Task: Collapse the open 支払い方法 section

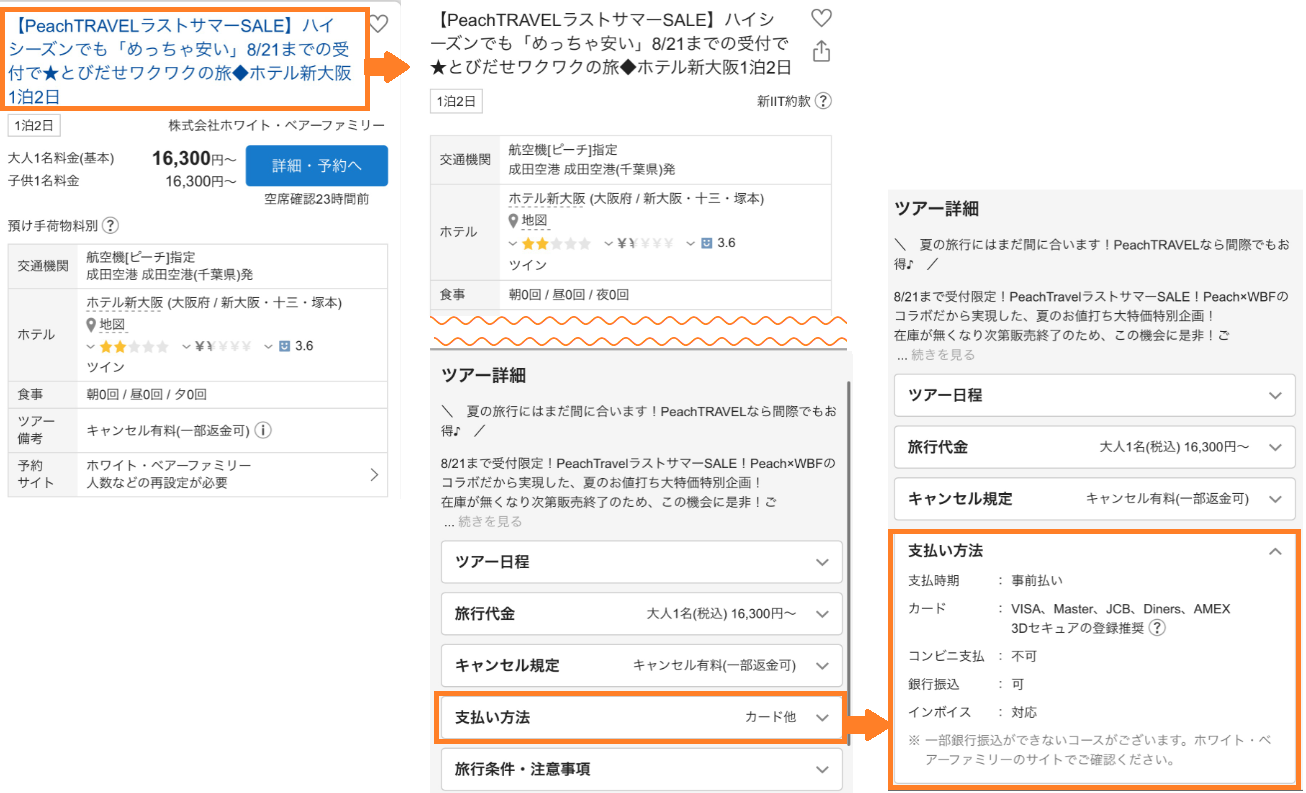Action: pyautogui.click(x=1274, y=551)
